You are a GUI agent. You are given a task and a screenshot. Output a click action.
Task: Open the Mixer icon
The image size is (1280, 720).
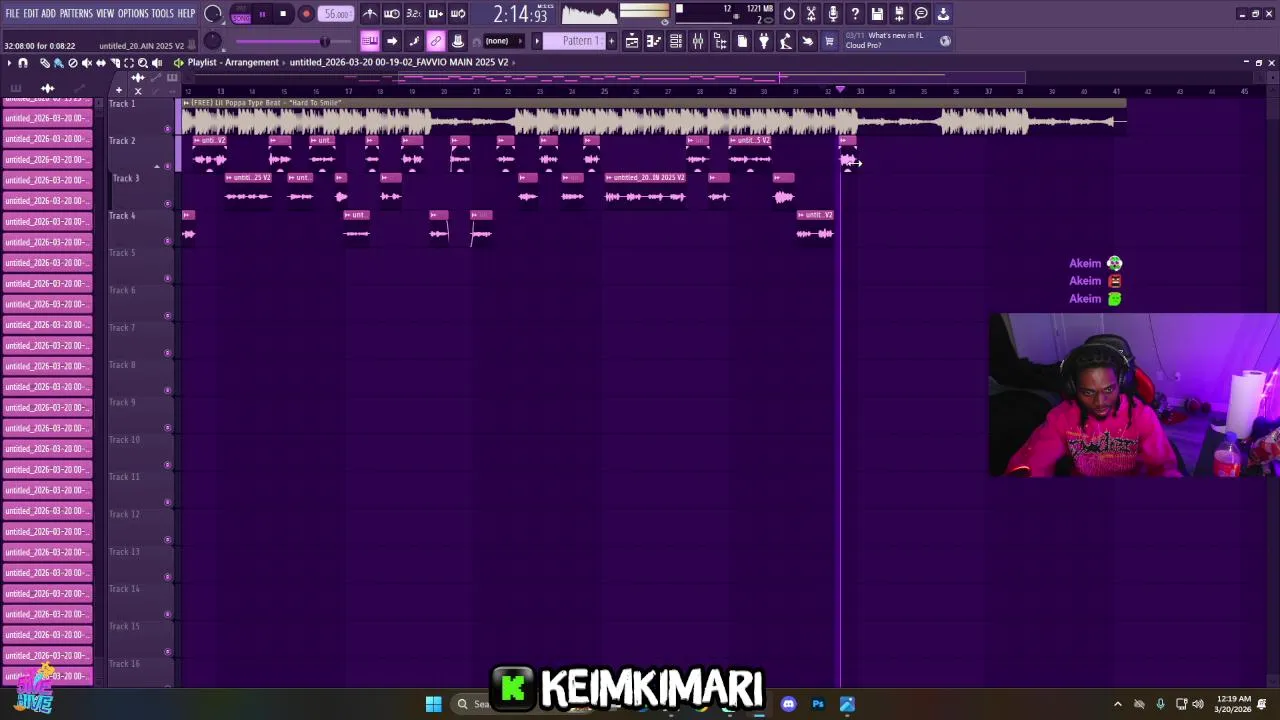point(698,41)
